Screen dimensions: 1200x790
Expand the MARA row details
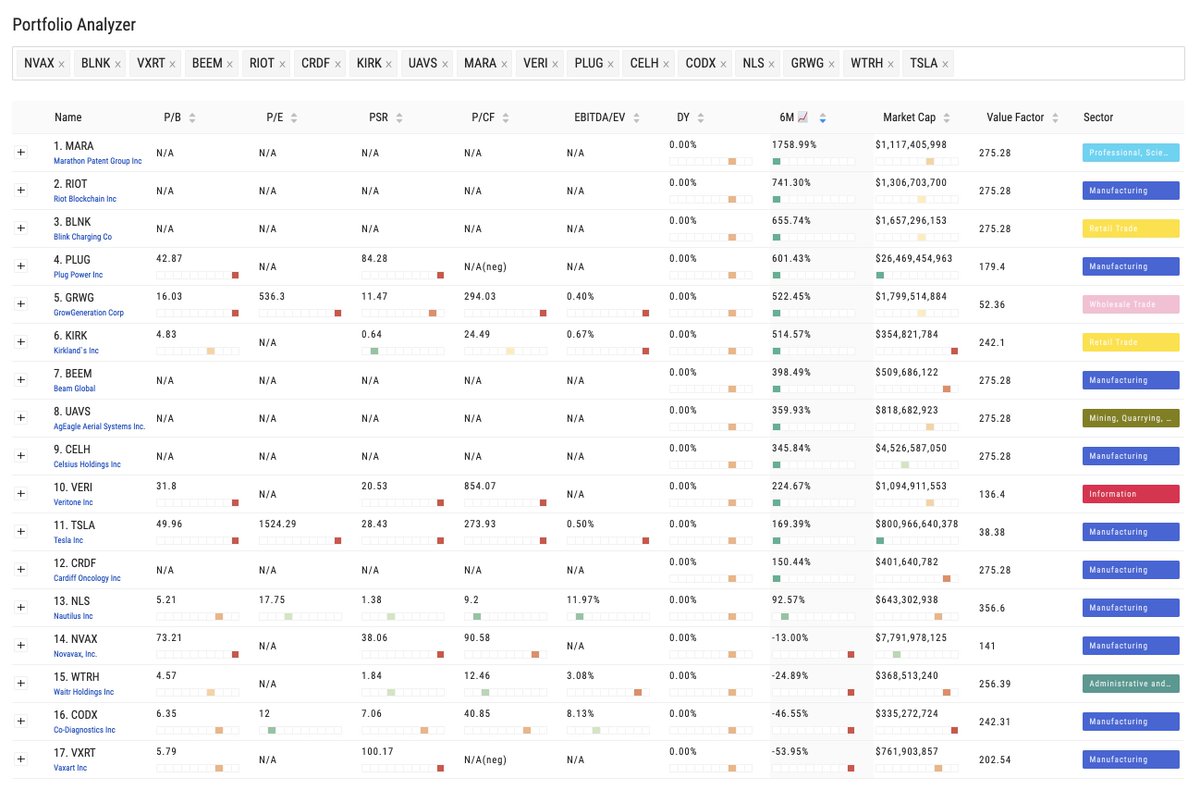pyautogui.click(x=21, y=152)
